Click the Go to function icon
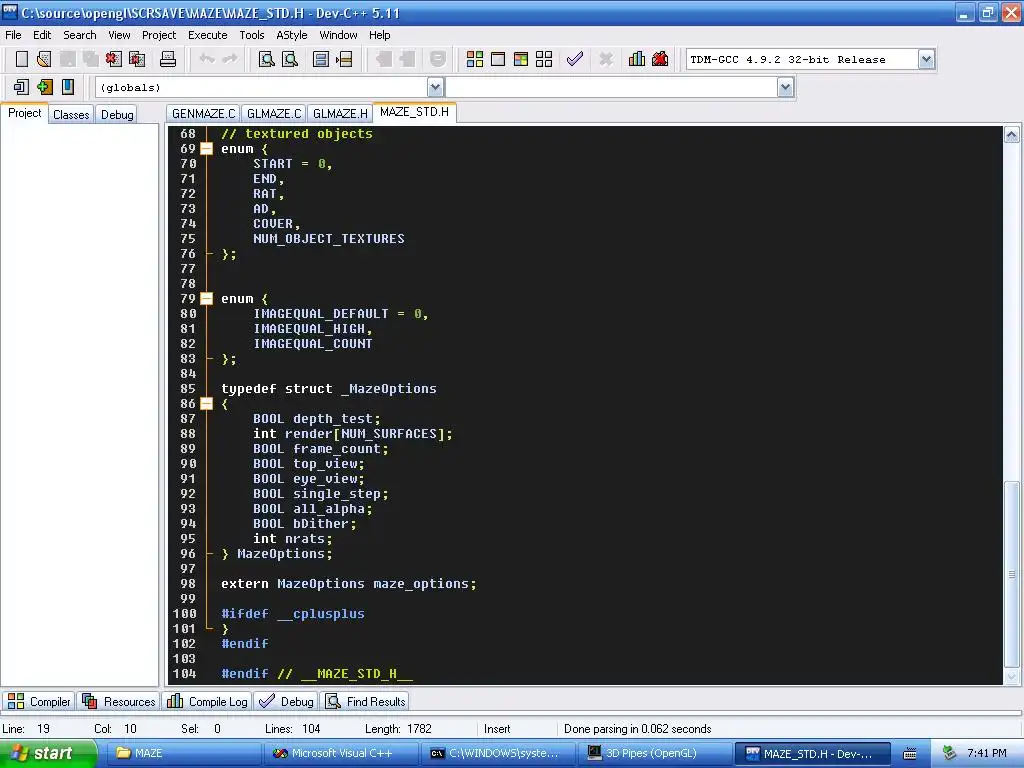The image size is (1024, 768). tap(321, 59)
